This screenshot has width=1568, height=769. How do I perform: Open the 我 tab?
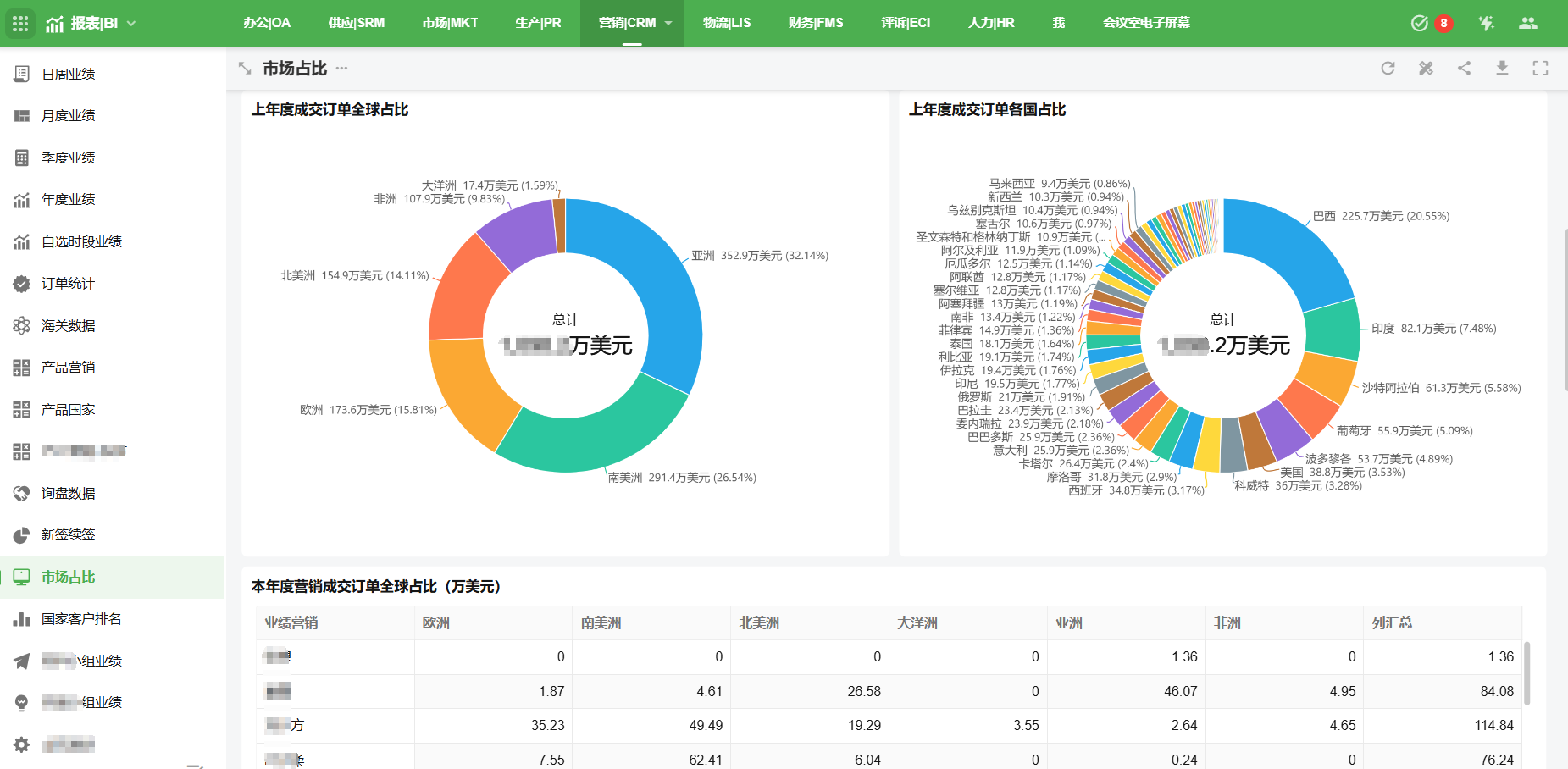coord(1059,23)
